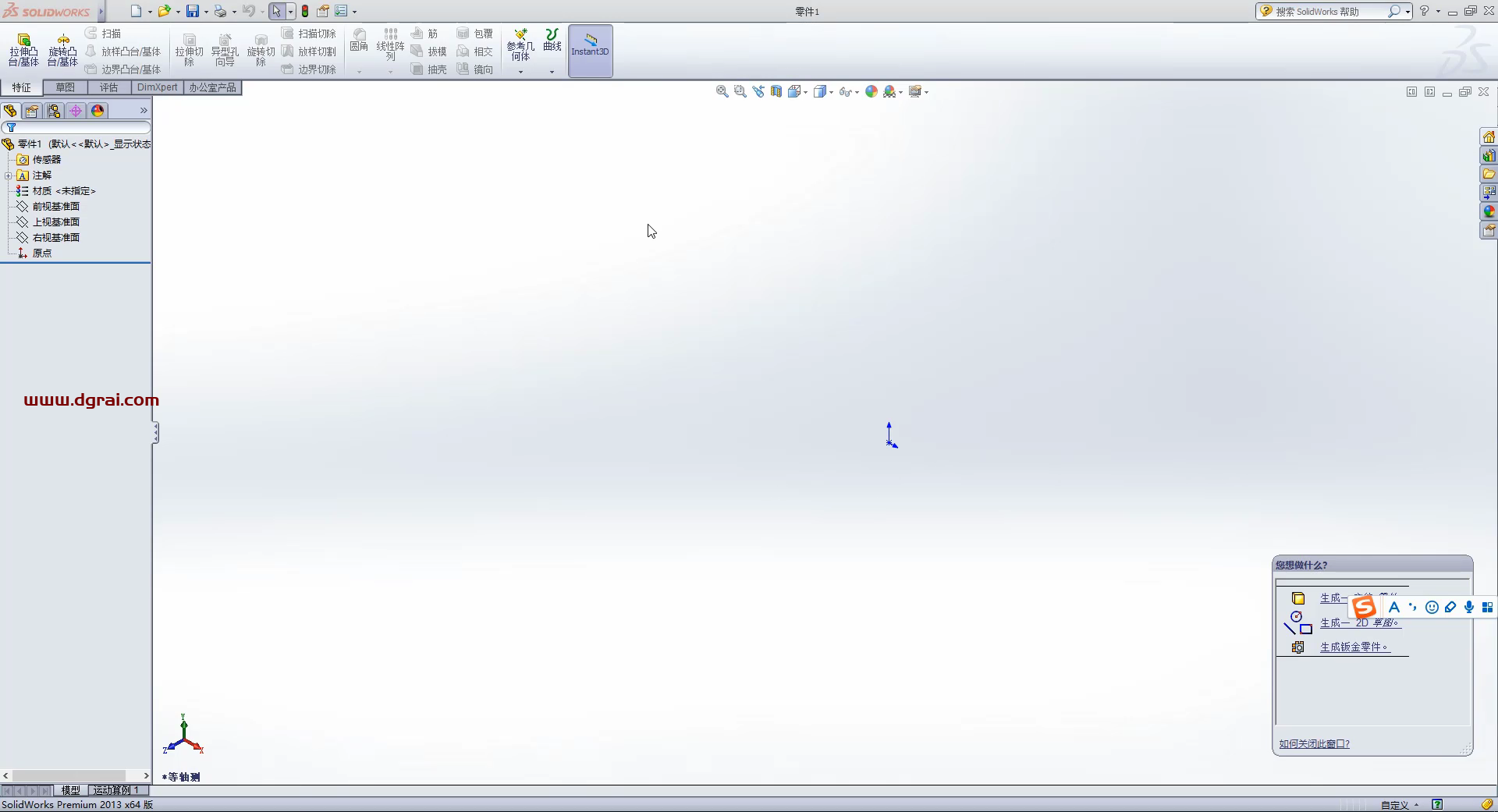
Task: Click the Mirror (镜向) feature
Action: point(475,69)
